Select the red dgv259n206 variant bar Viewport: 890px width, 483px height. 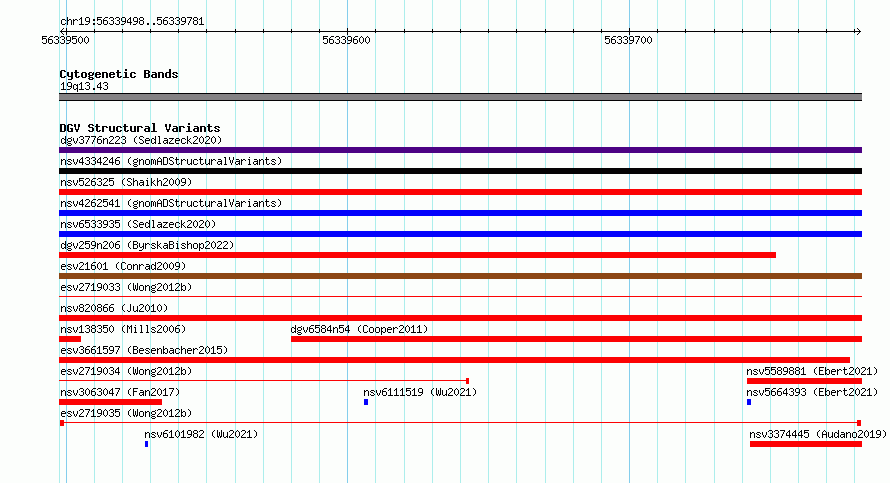point(417,255)
